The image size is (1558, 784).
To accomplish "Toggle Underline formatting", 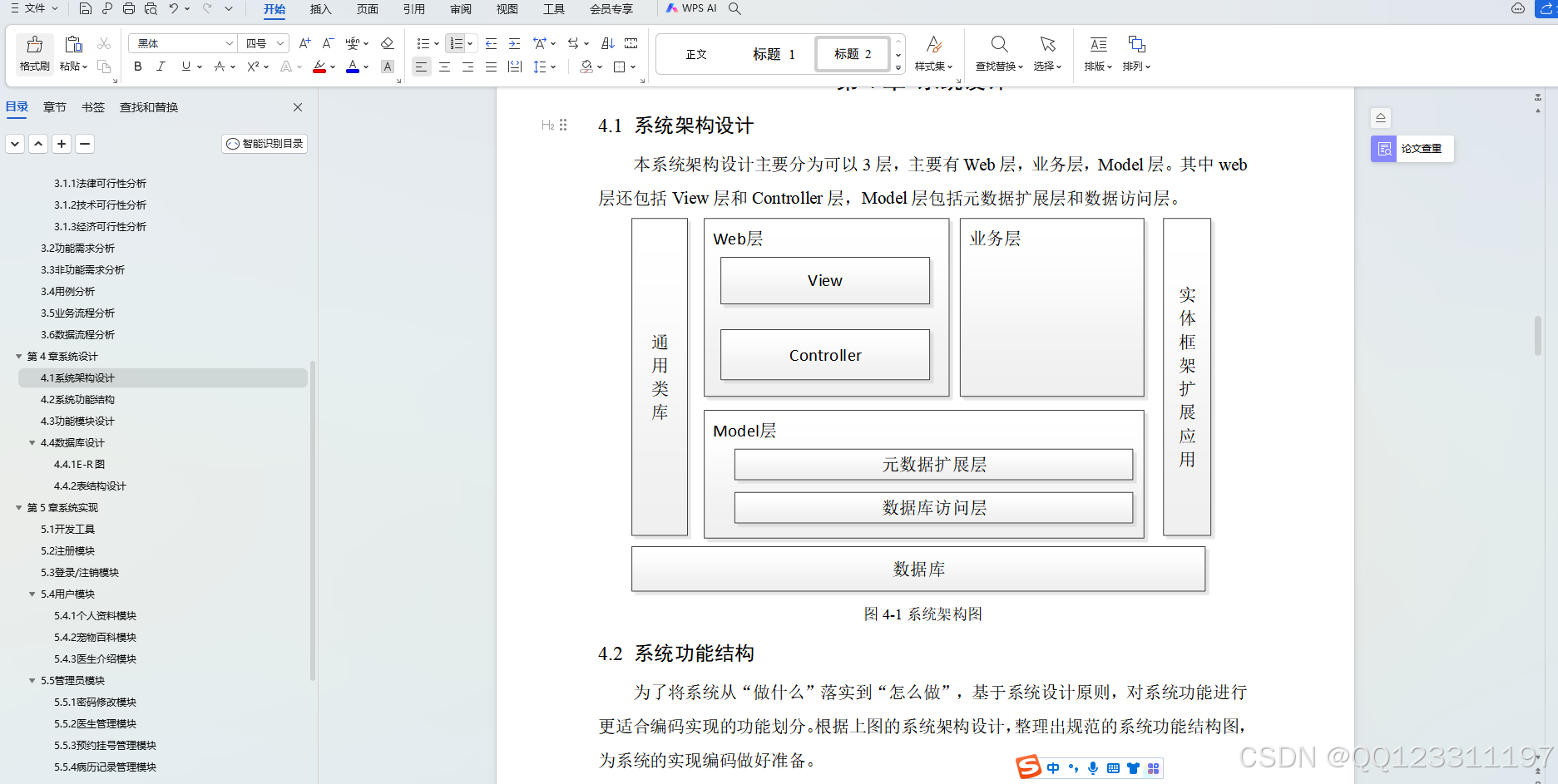I will coord(185,67).
